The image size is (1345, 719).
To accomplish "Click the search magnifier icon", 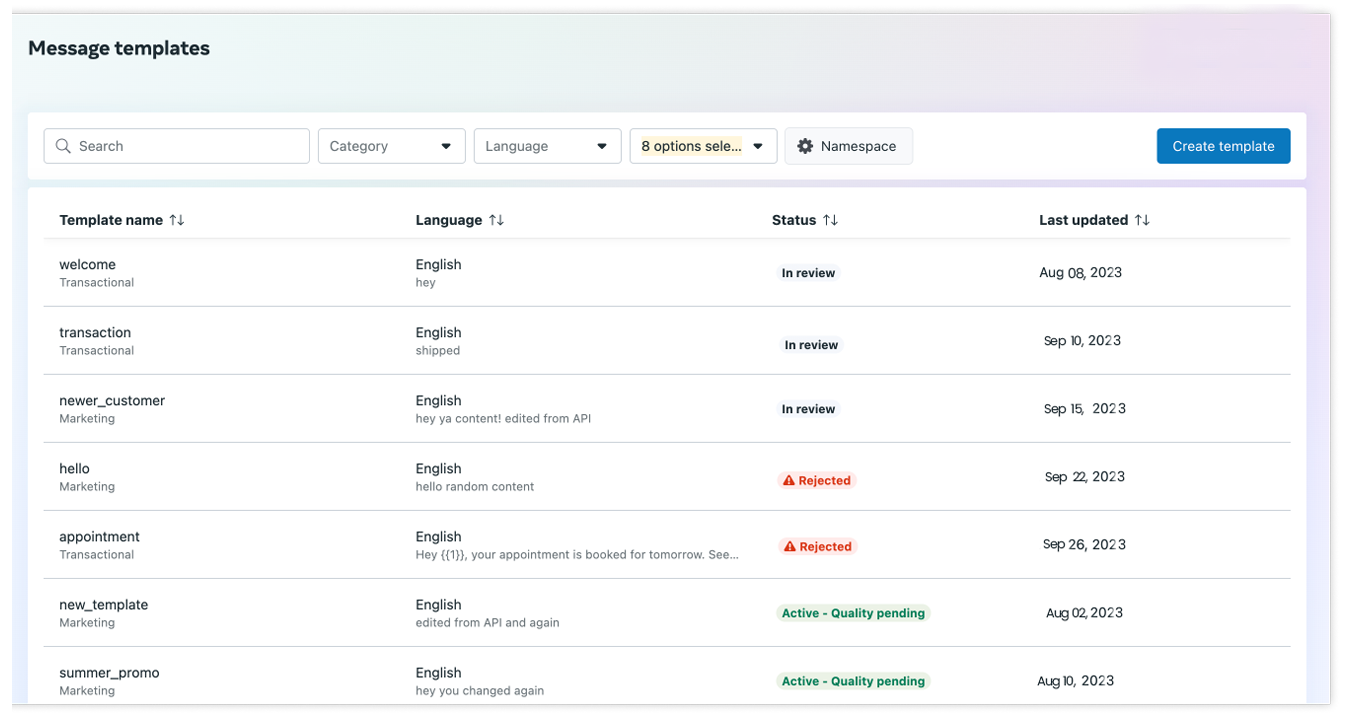I will [x=63, y=146].
